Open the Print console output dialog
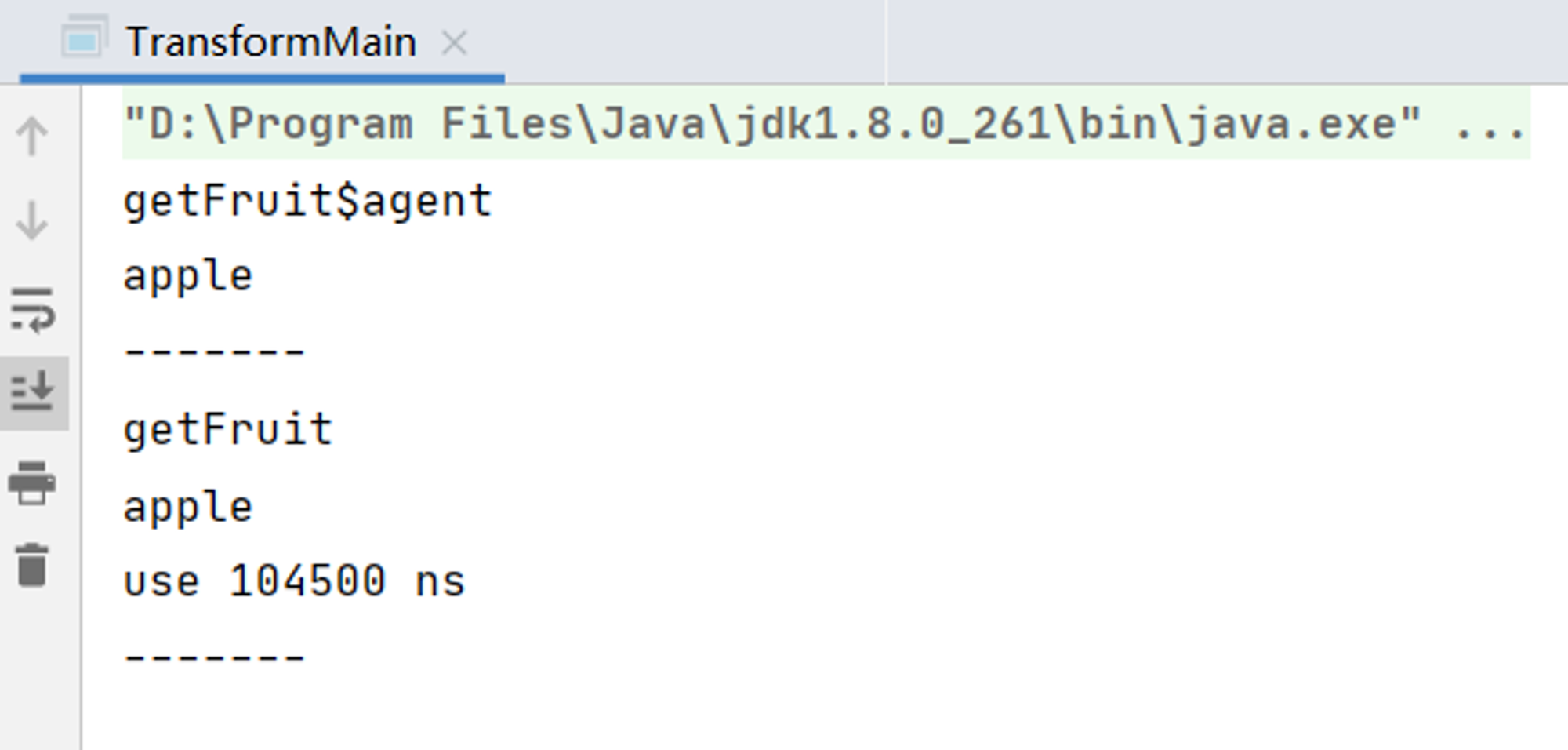Screen dimensions: 1568x750 32,482
